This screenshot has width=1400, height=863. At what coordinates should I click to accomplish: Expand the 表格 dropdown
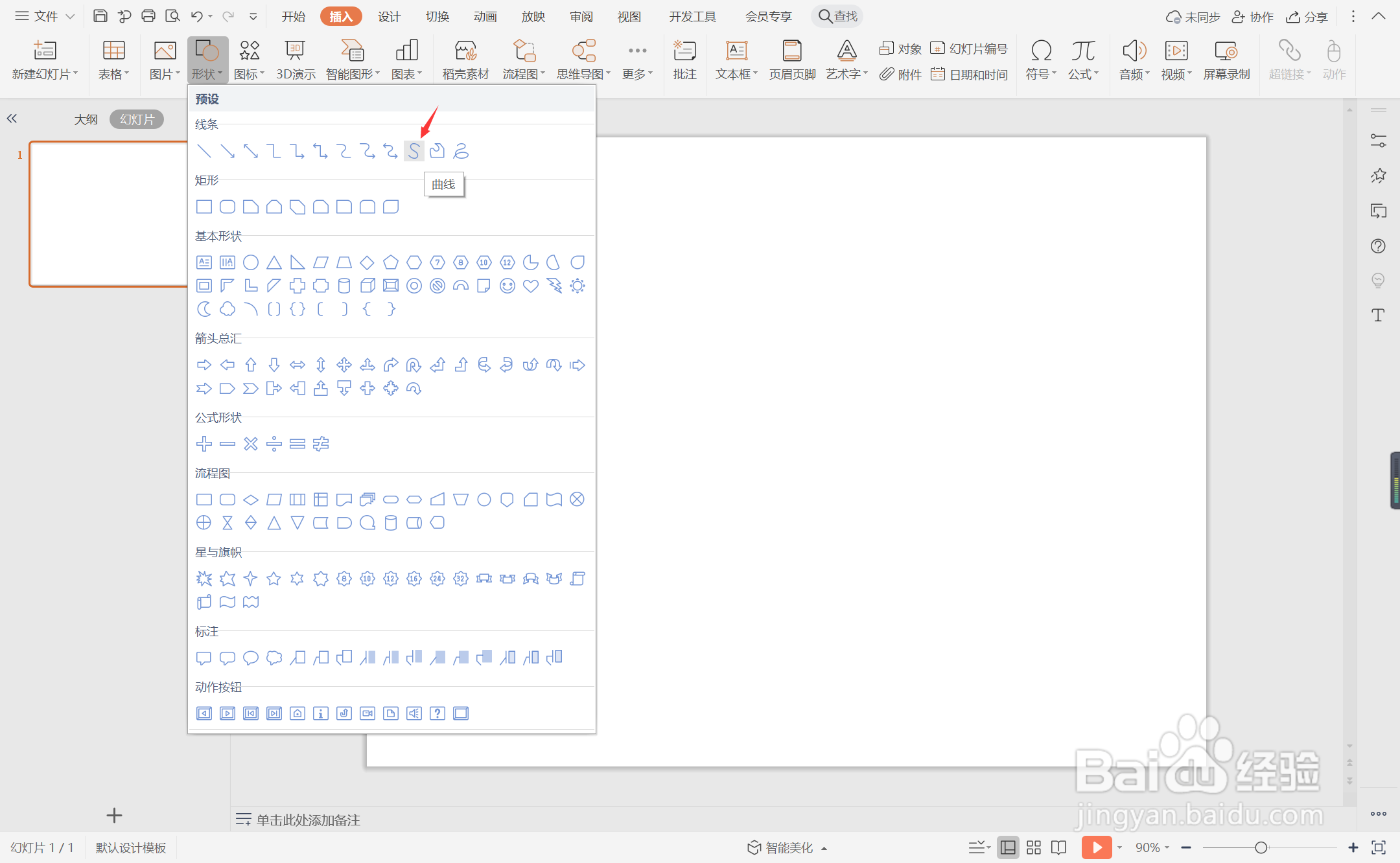[x=114, y=75]
